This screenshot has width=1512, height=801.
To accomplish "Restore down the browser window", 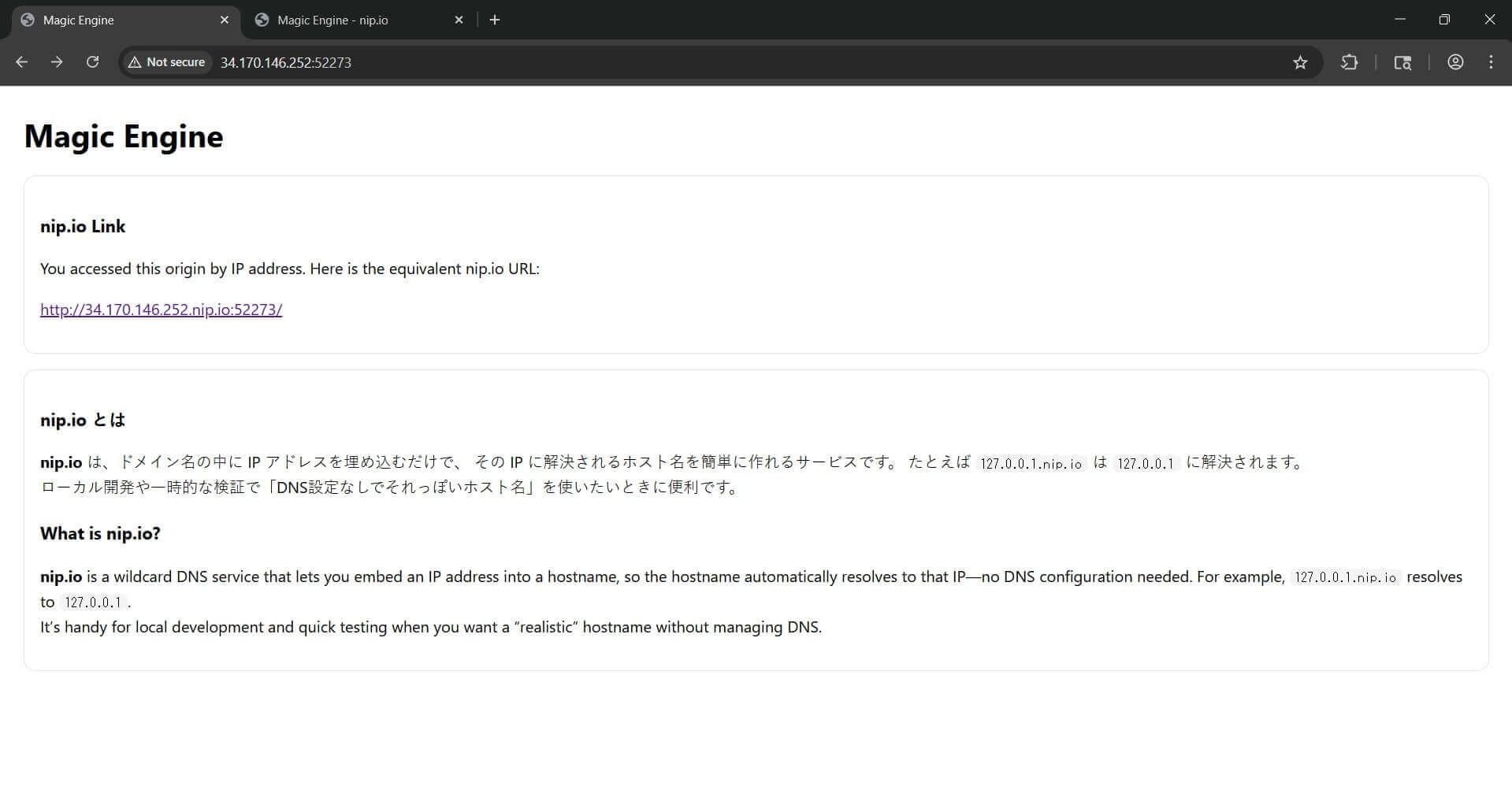I will [1444, 19].
